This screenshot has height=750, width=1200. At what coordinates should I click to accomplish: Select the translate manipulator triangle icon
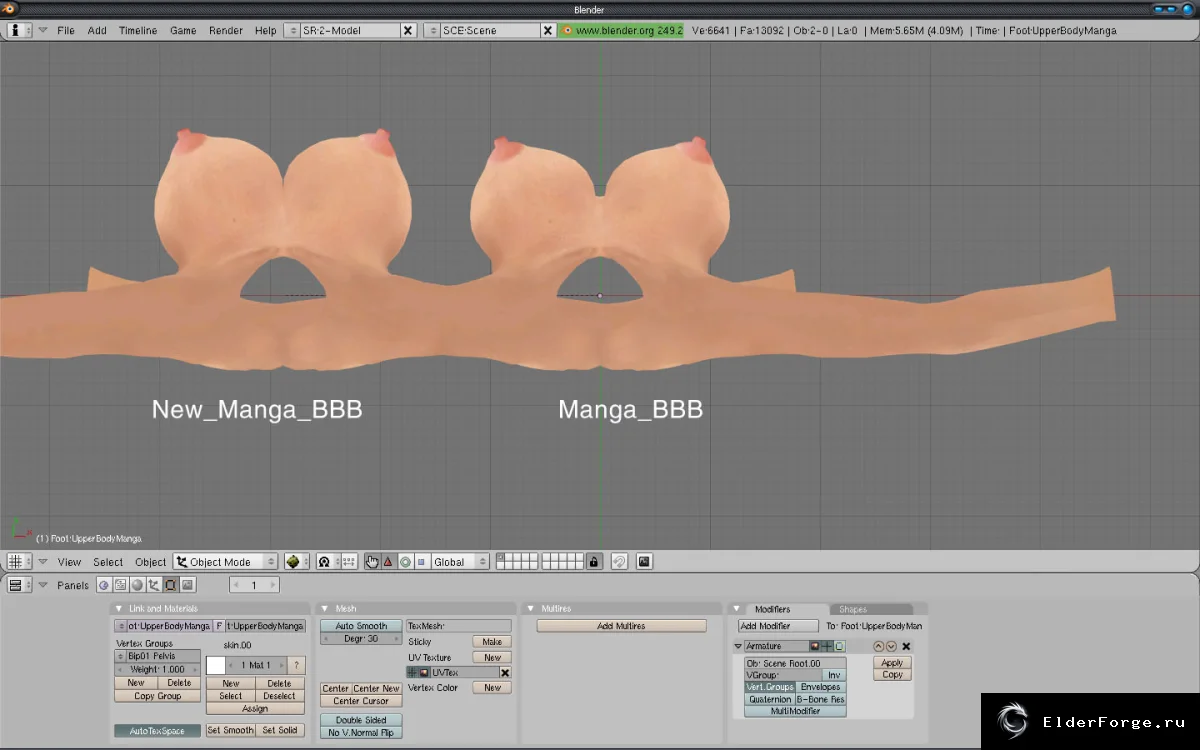click(389, 562)
